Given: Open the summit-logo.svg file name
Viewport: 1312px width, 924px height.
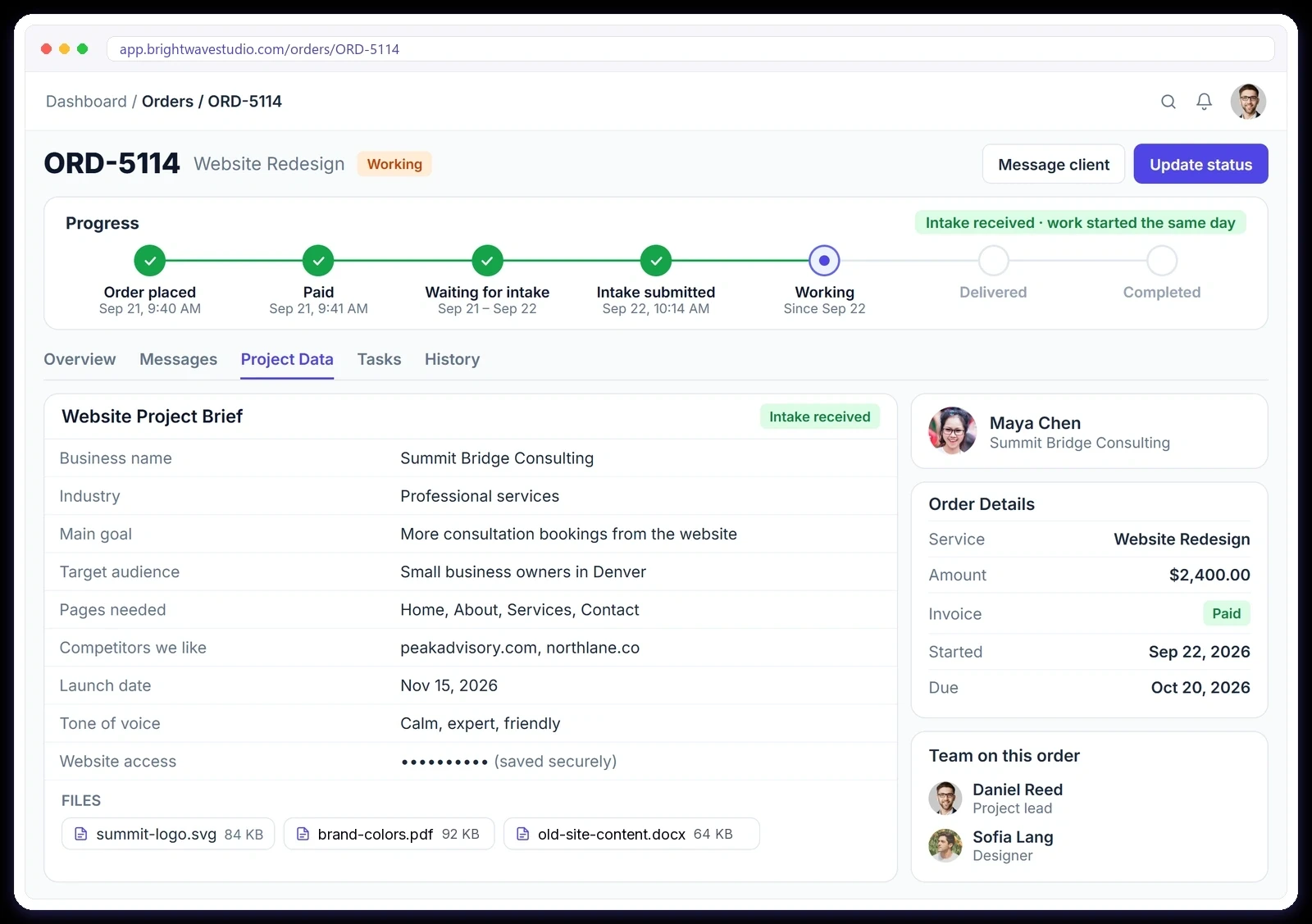Looking at the screenshot, I should pos(157,834).
